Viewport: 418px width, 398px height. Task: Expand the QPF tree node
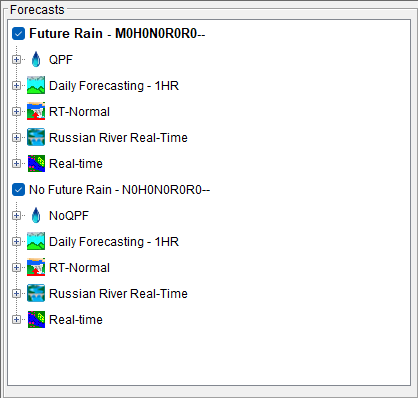click(x=16, y=60)
